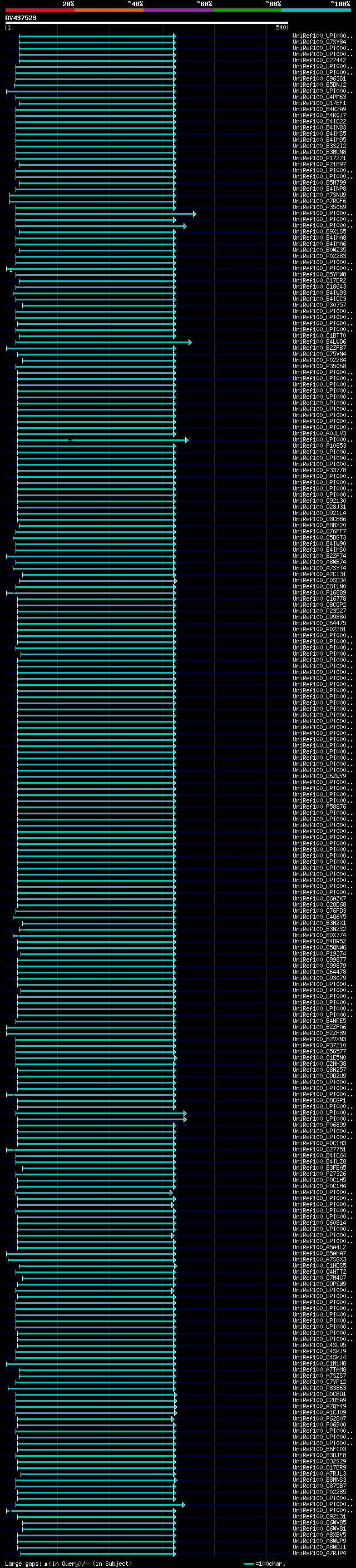The image size is (356, 1568).
Task: Open hit UniRef100_B5DNJ2
Action: 319,85
